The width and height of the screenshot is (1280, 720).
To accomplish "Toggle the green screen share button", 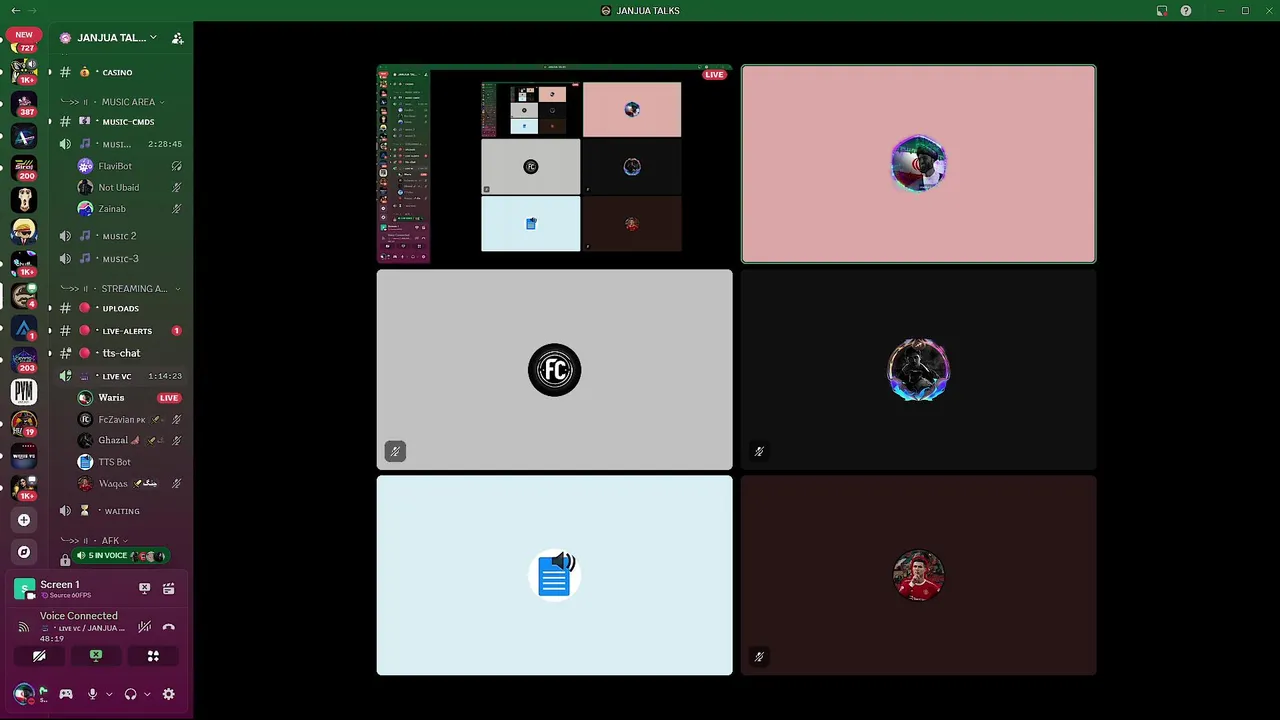I will [x=96, y=656].
